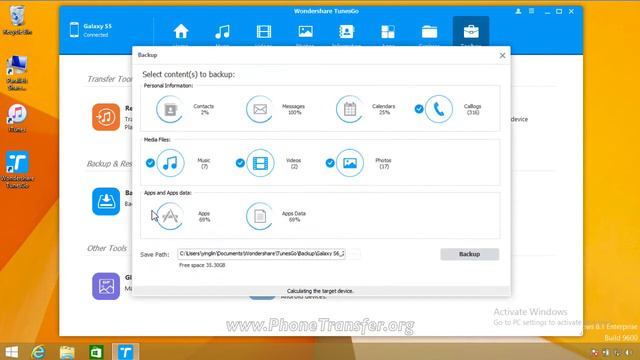The image size is (640, 360).
Task: Browse for save path with ellipsis button
Action: 354,254
